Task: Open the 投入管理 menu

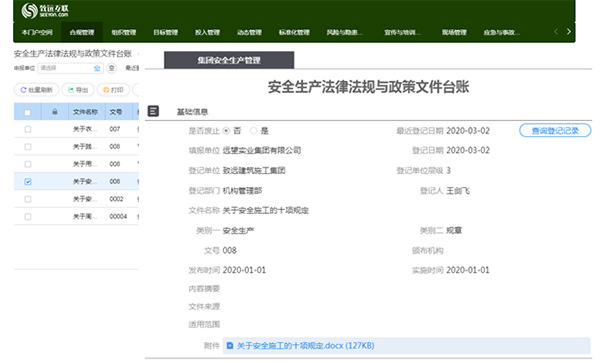Action: [x=207, y=33]
